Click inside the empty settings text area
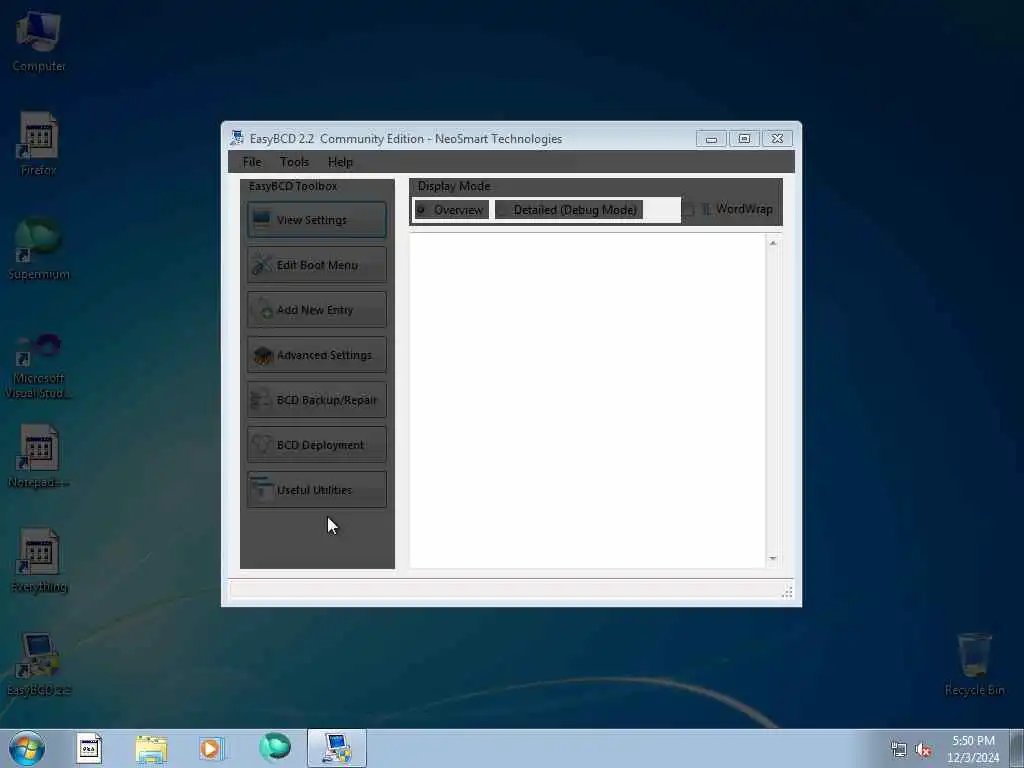This screenshot has height=768, width=1024. pyautogui.click(x=588, y=400)
